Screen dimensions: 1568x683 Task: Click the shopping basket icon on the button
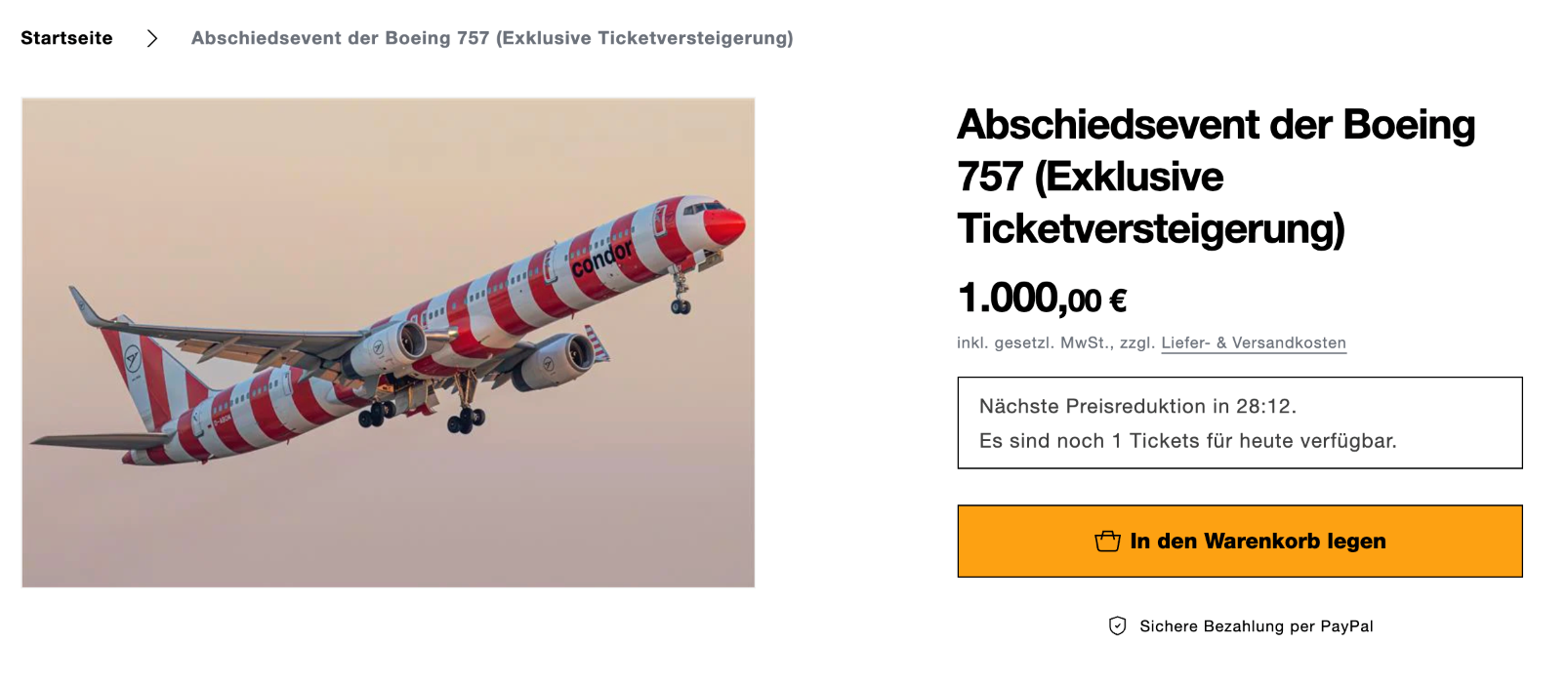tap(1107, 542)
